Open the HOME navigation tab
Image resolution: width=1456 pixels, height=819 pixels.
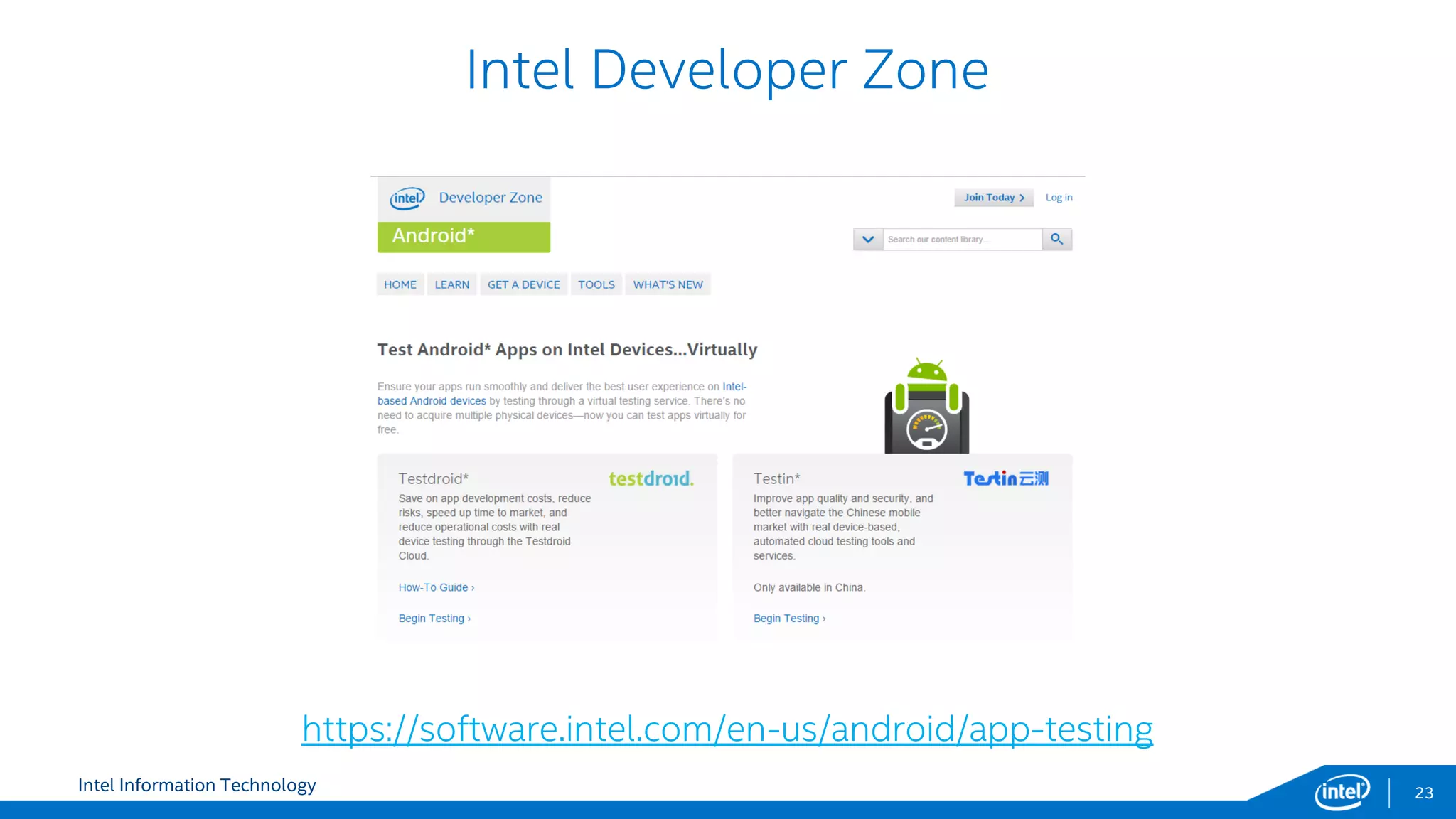pos(400,284)
